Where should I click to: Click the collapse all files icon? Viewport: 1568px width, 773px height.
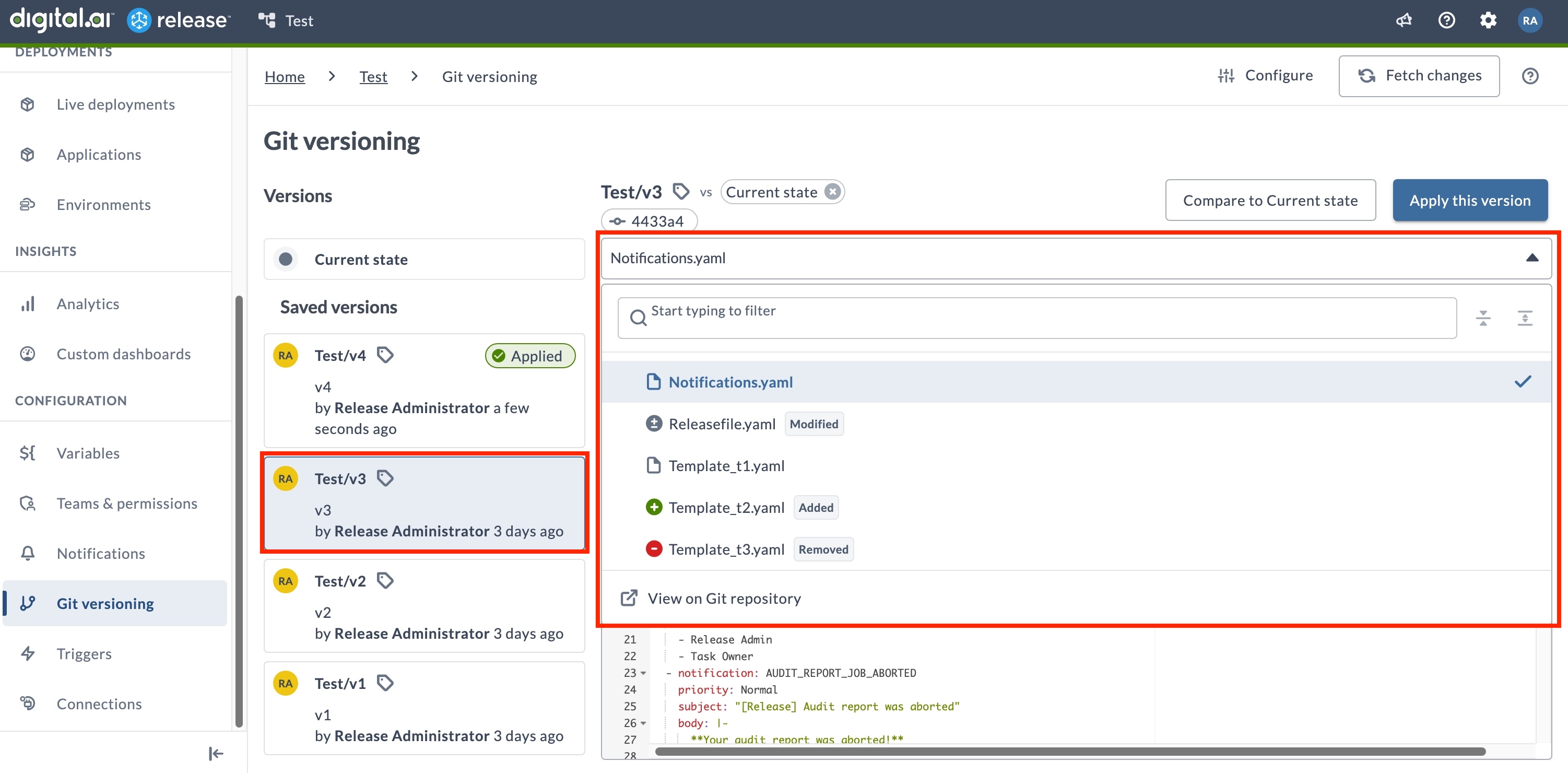tap(1483, 318)
